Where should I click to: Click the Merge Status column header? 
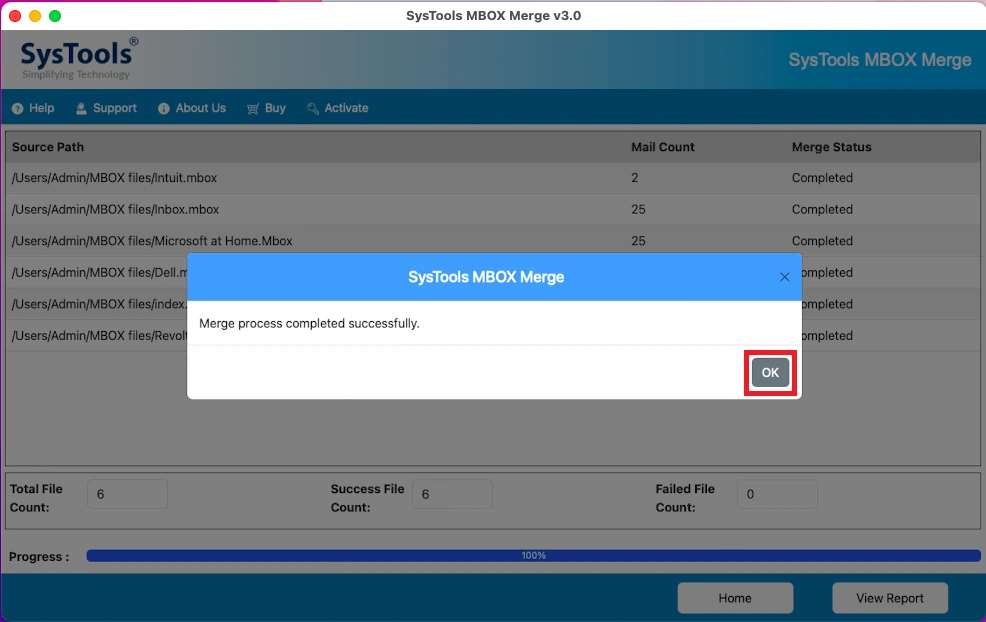pos(831,147)
